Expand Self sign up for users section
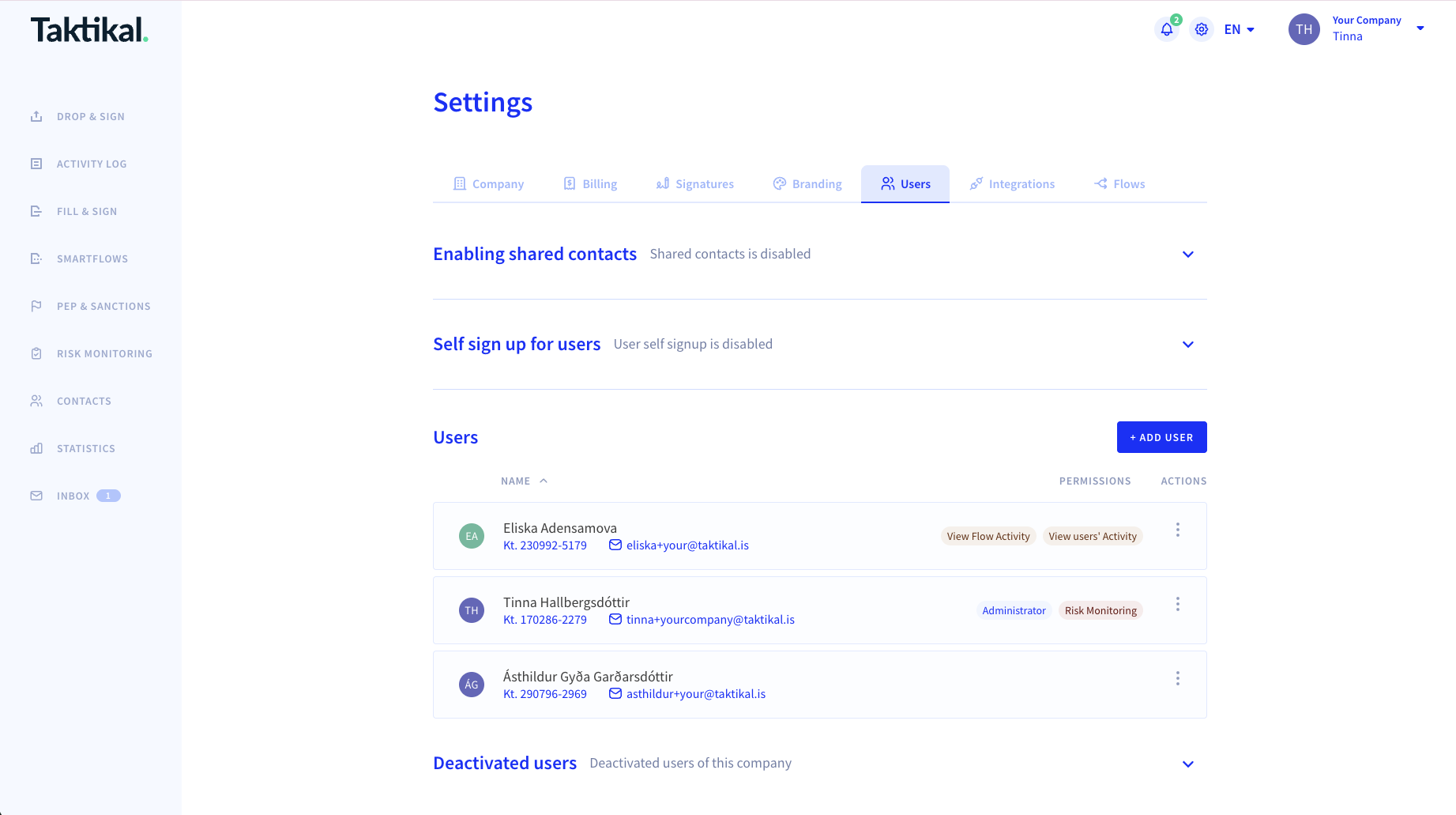This screenshot has height=815, width=1456. (x=1188, y=344)
